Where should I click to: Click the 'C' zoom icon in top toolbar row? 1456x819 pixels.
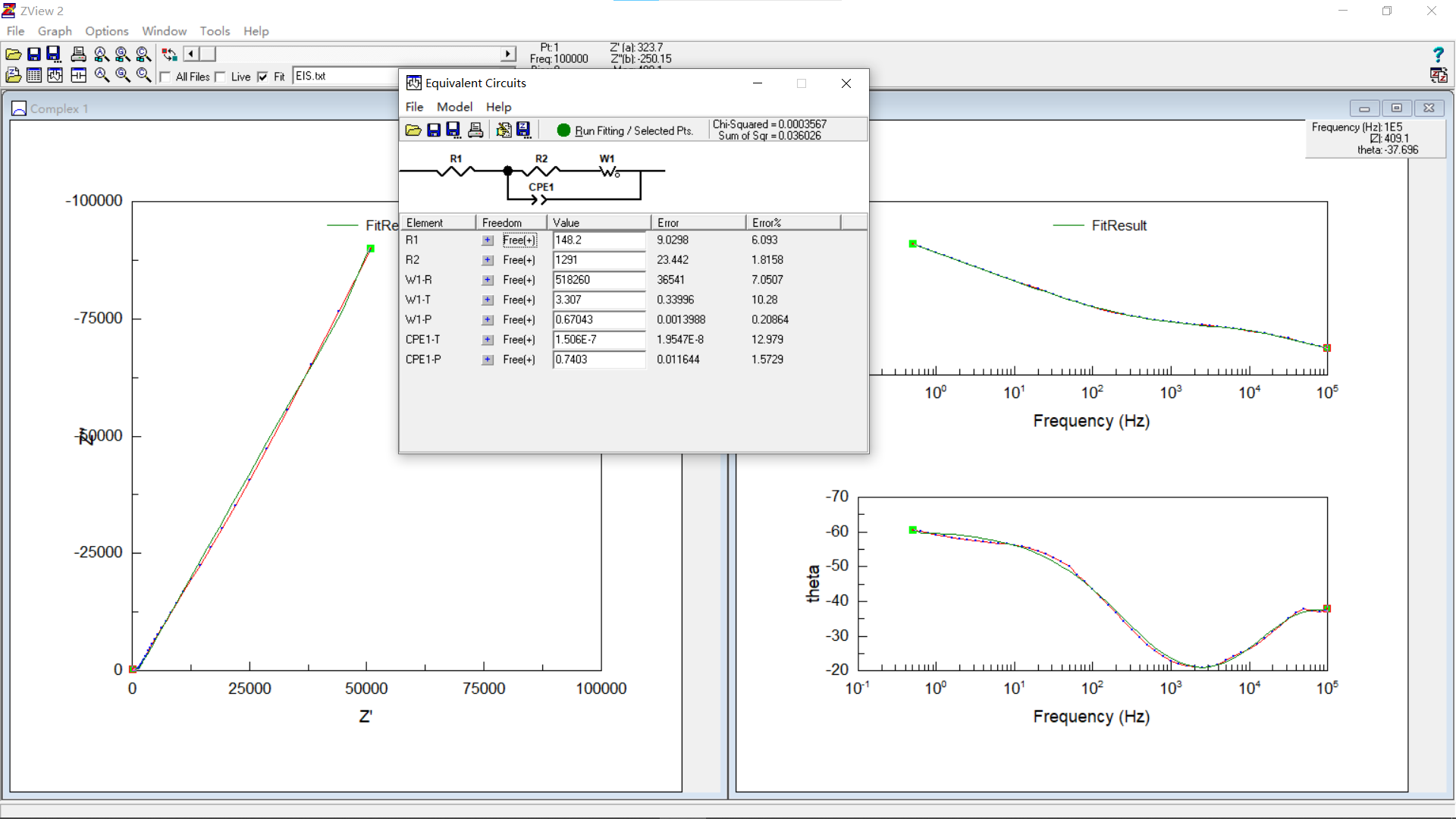[x=143, y=54]
